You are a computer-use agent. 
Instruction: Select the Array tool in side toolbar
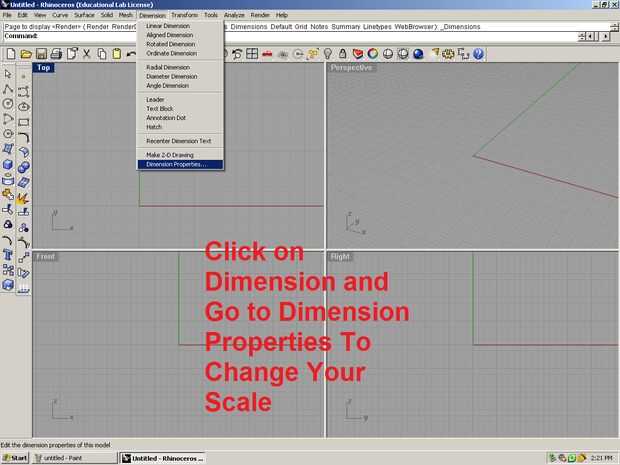click(8, 270)
